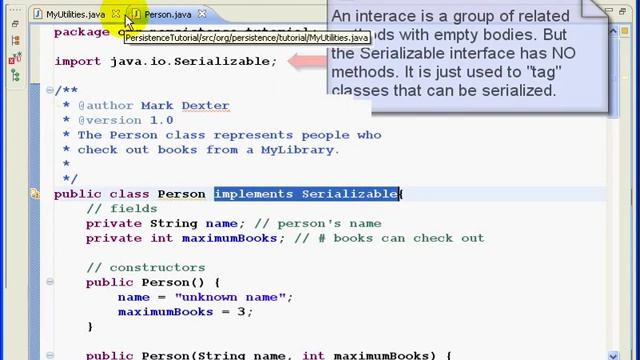Click the editor scrollbar up arrow
This screenshot has height=360, width=640.
point(613,31)
